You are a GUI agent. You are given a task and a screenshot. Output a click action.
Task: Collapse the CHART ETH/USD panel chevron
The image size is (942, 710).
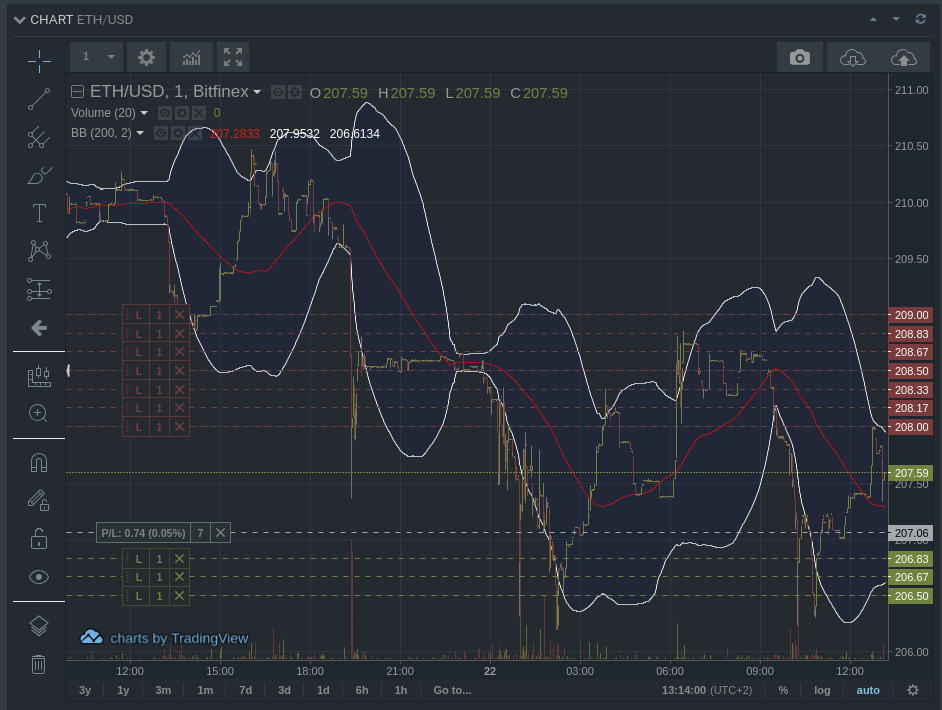click(x=19, y=20)
